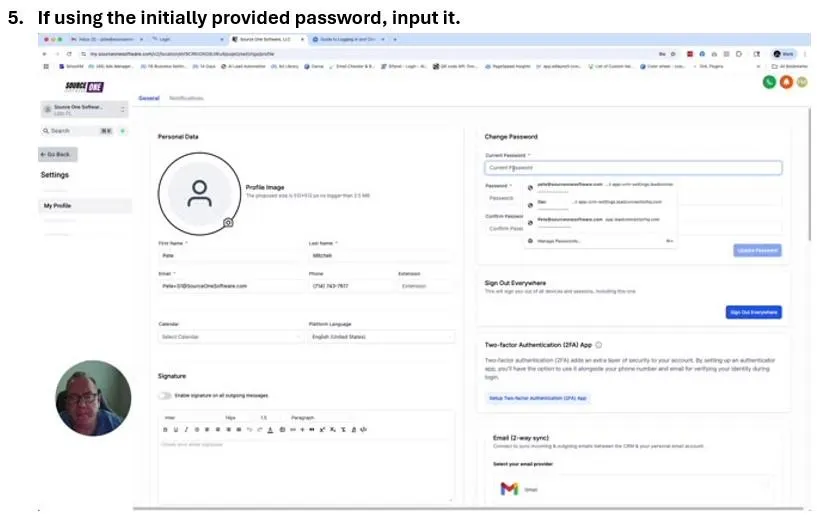Select the Login browser tab
The image size is (817, 515).
[187, 39]
